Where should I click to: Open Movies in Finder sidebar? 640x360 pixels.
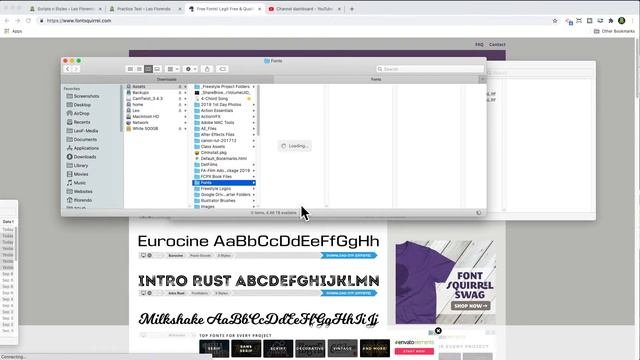point(78,174)
